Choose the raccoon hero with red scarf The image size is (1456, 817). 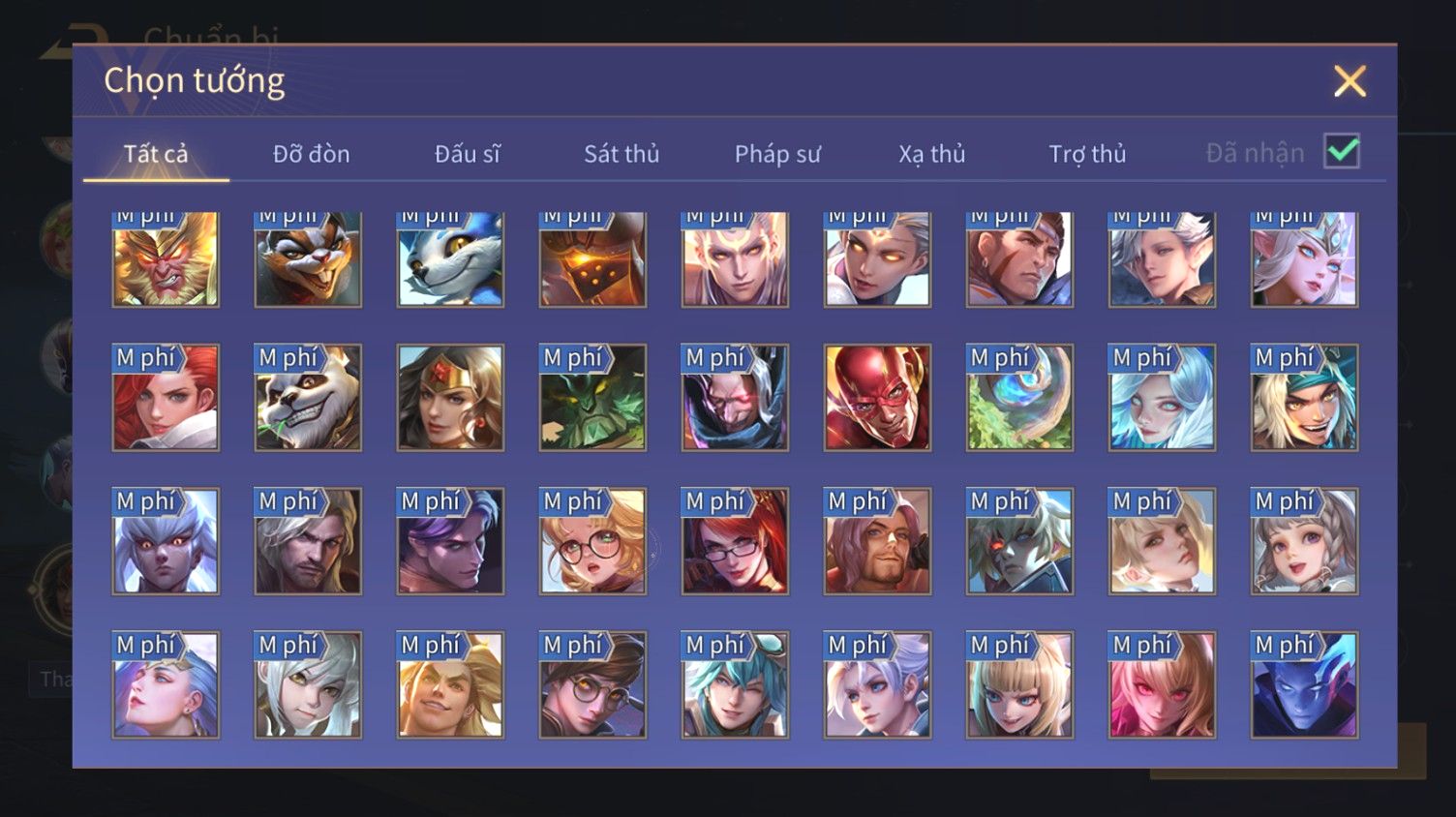tap(308, 259)
